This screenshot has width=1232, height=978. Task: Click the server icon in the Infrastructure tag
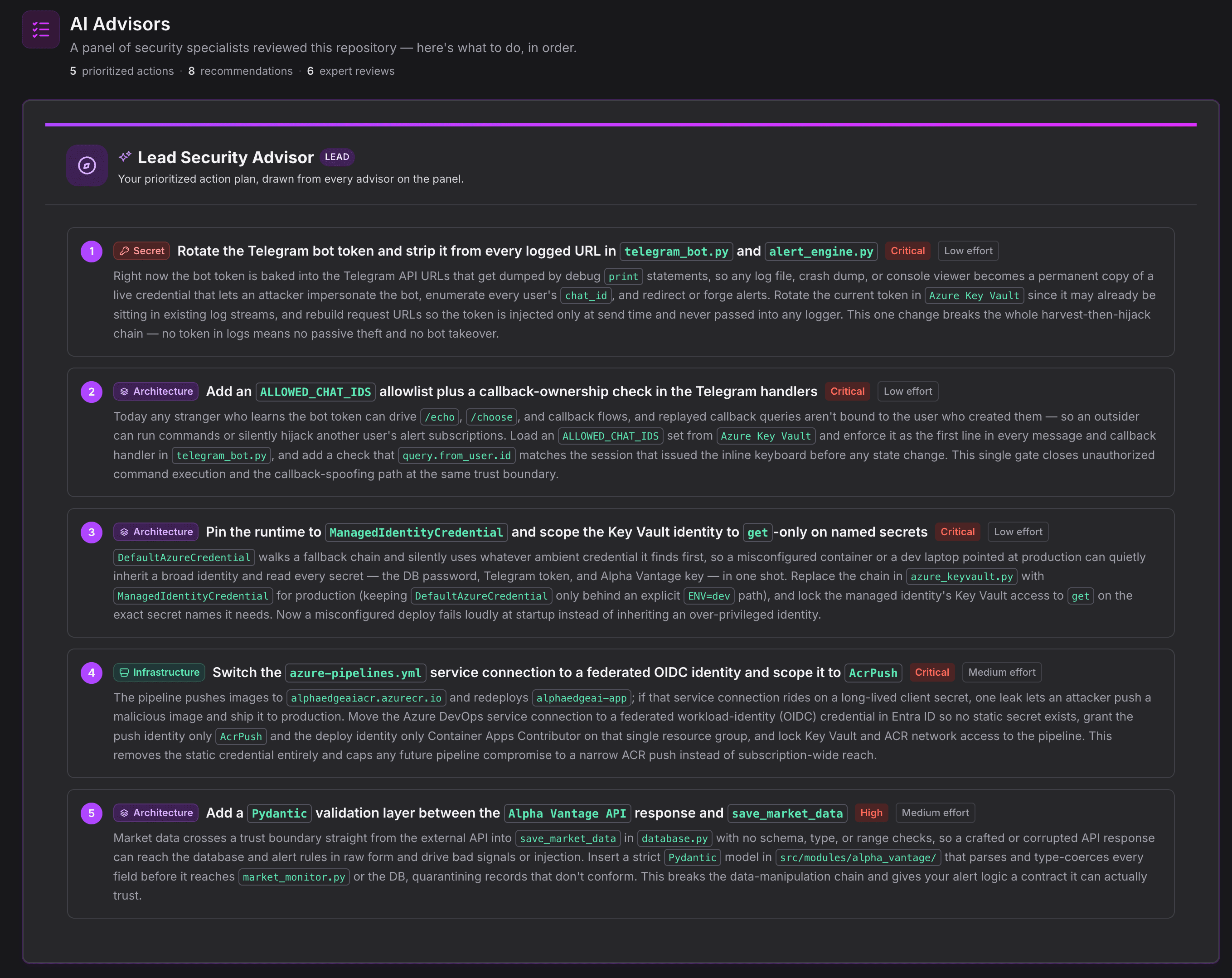click(x=125, y=673)
